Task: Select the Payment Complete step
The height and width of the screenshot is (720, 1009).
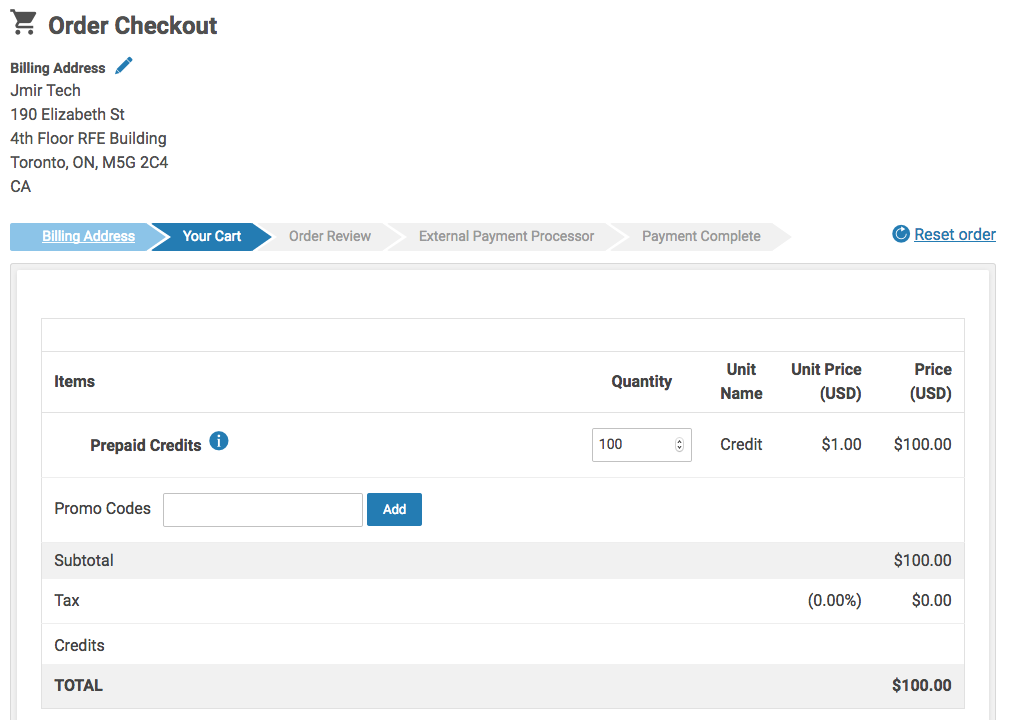Action: pyautogui.click(x=701, y=237)
